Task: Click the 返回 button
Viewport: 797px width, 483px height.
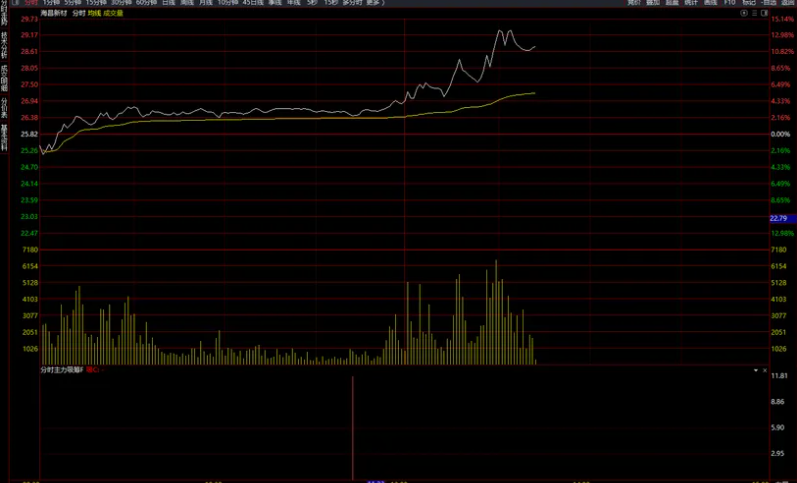Action: 788,3
